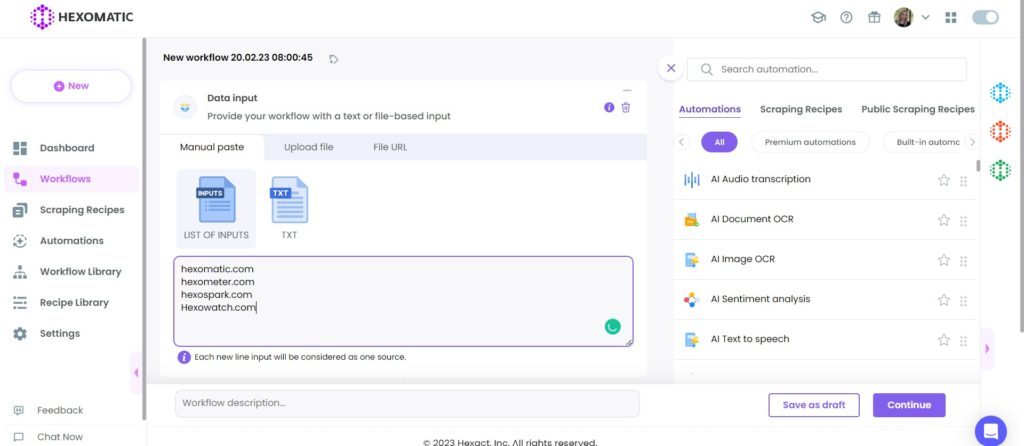Viewport: 1024px width, 446px height.
Task: Select the All filter chip
Action: pyautogui.click(x=719, y=142)
